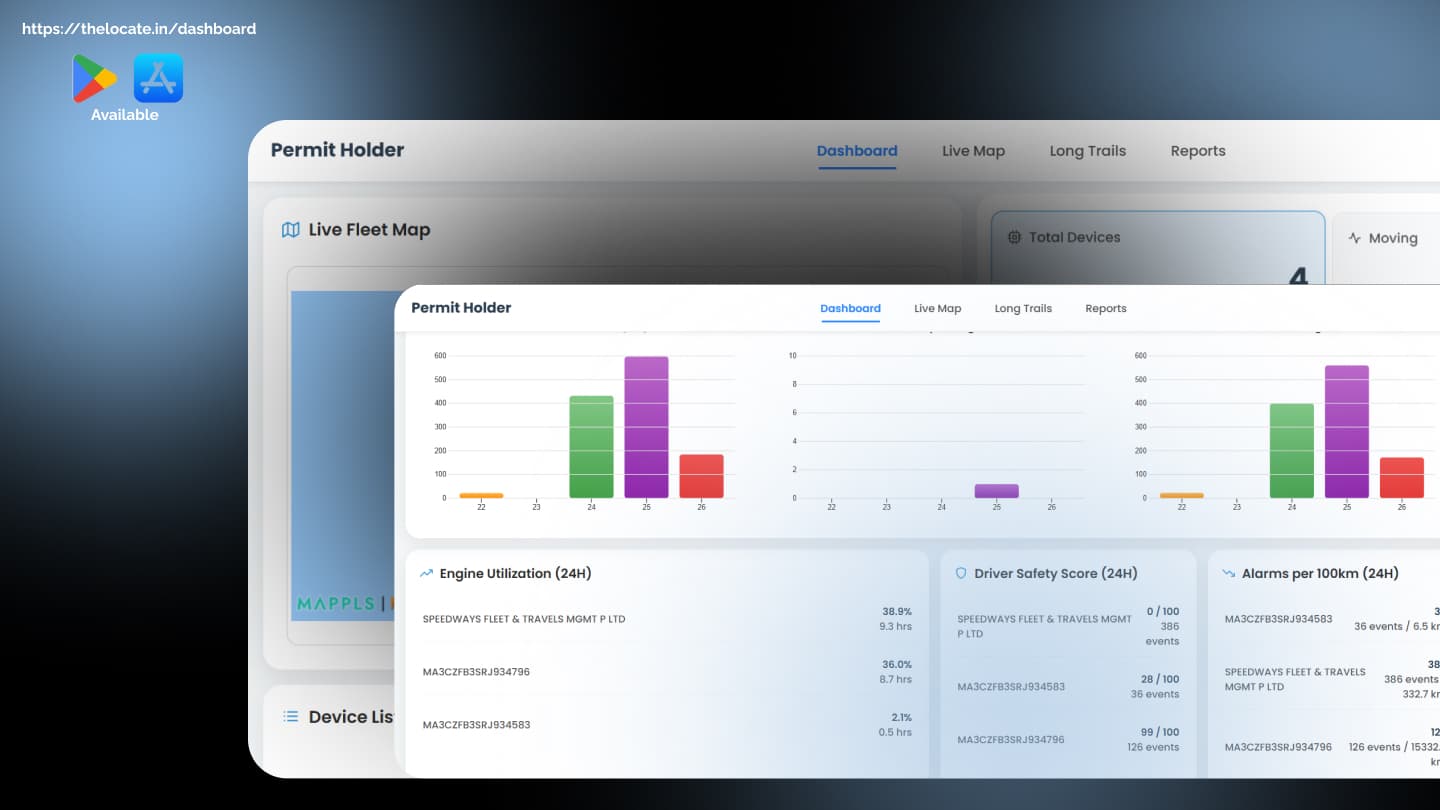This screenshot has width=1440, height=810.
Task: Open the Reports tab
Action: click(1105, 308)
